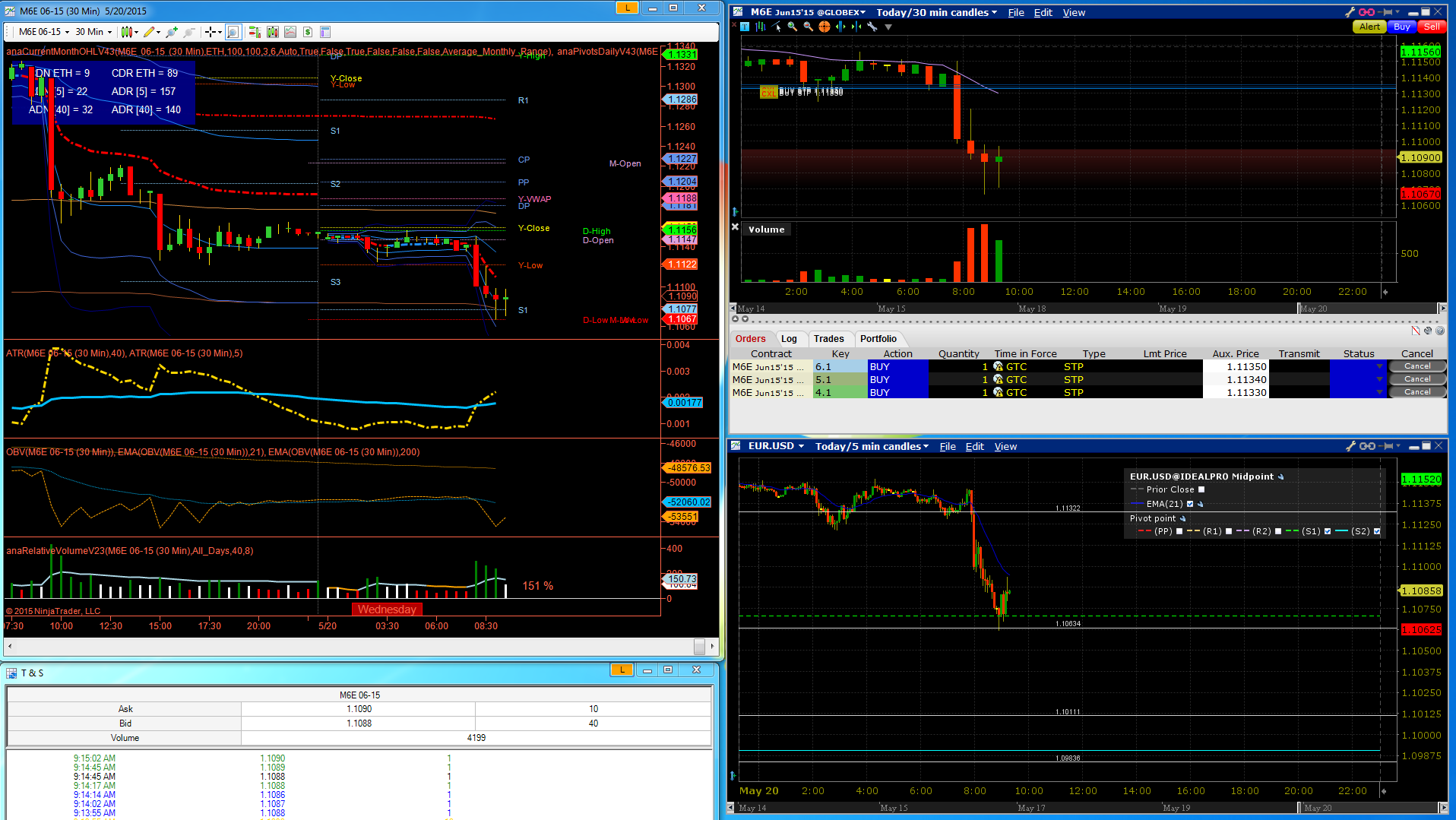The width and height of the screenshot is (1456, 820).
Task: Select the drawing tools pencil icon
Action: [149, 32]
